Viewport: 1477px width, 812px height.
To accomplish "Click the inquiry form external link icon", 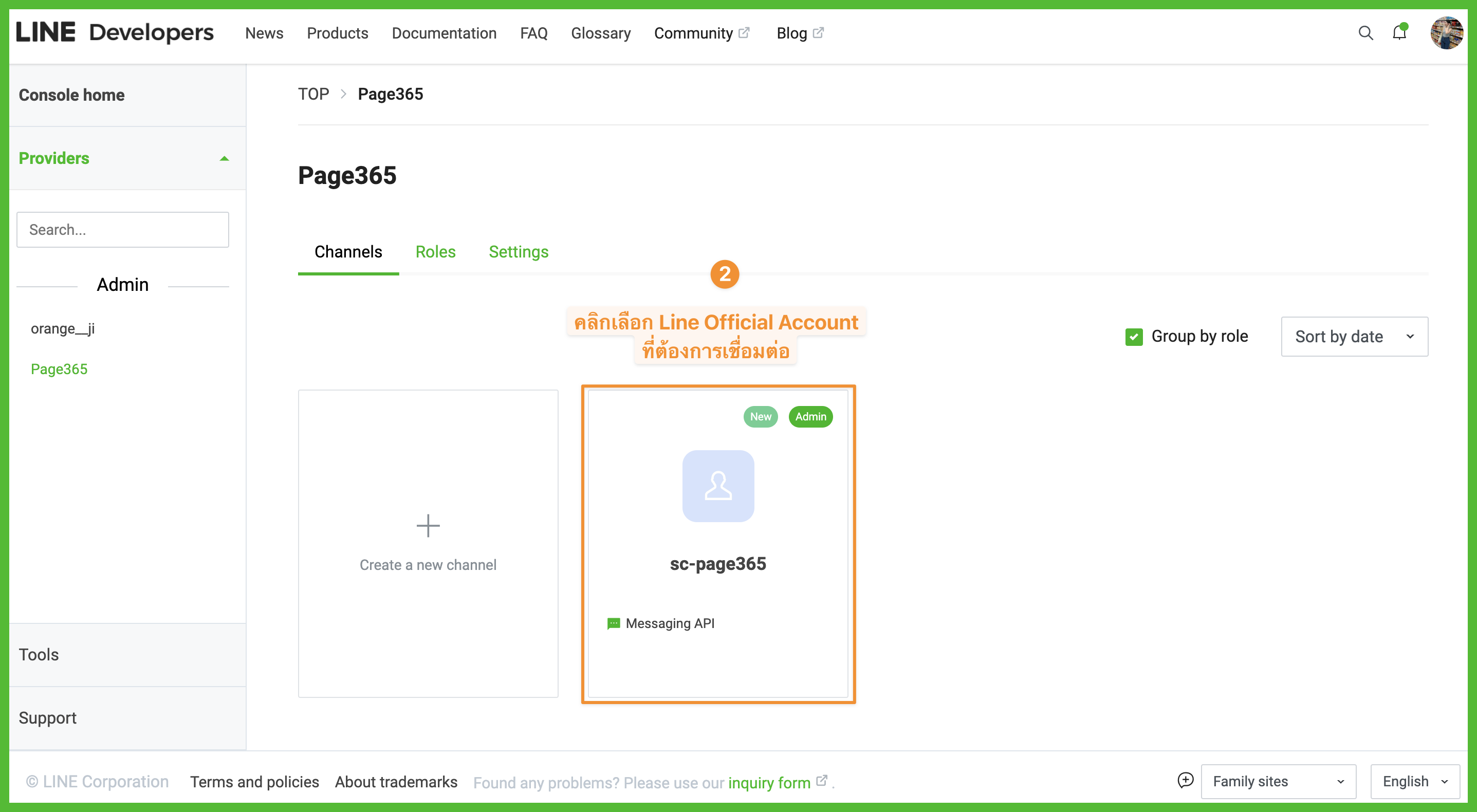I will tap(822, 781).
